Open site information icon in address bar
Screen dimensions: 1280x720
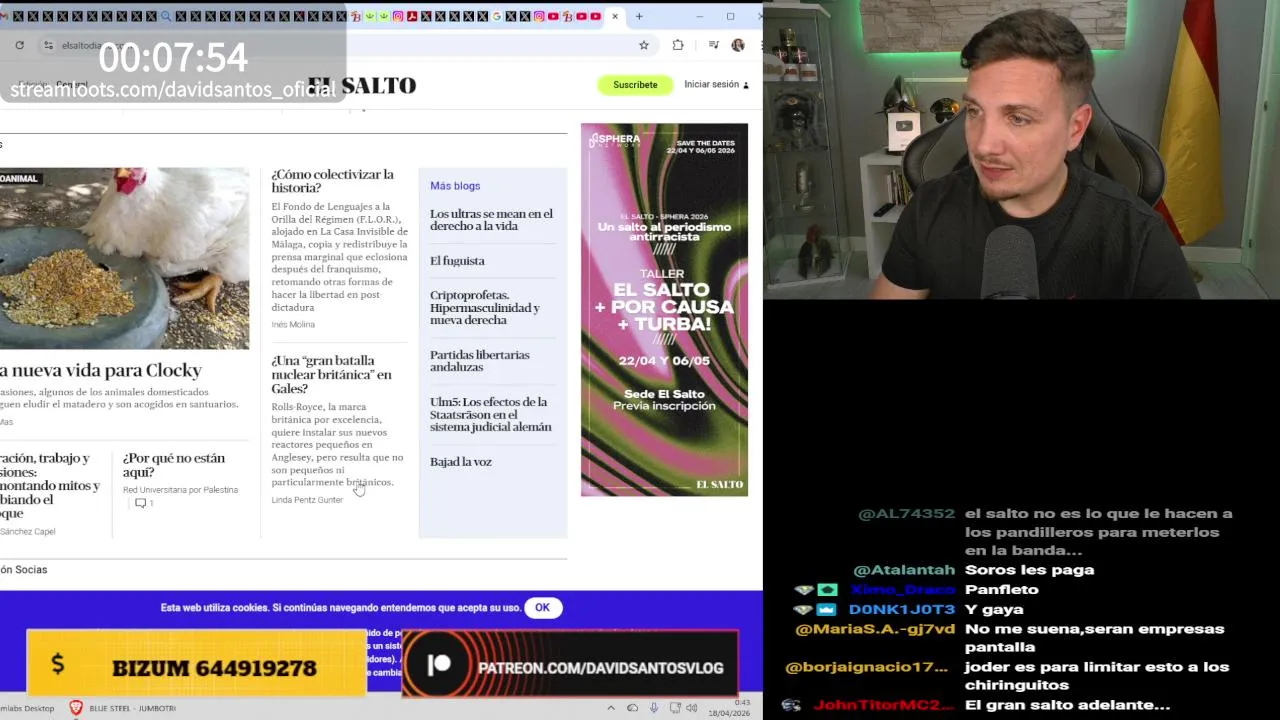(x=48, y=45)
